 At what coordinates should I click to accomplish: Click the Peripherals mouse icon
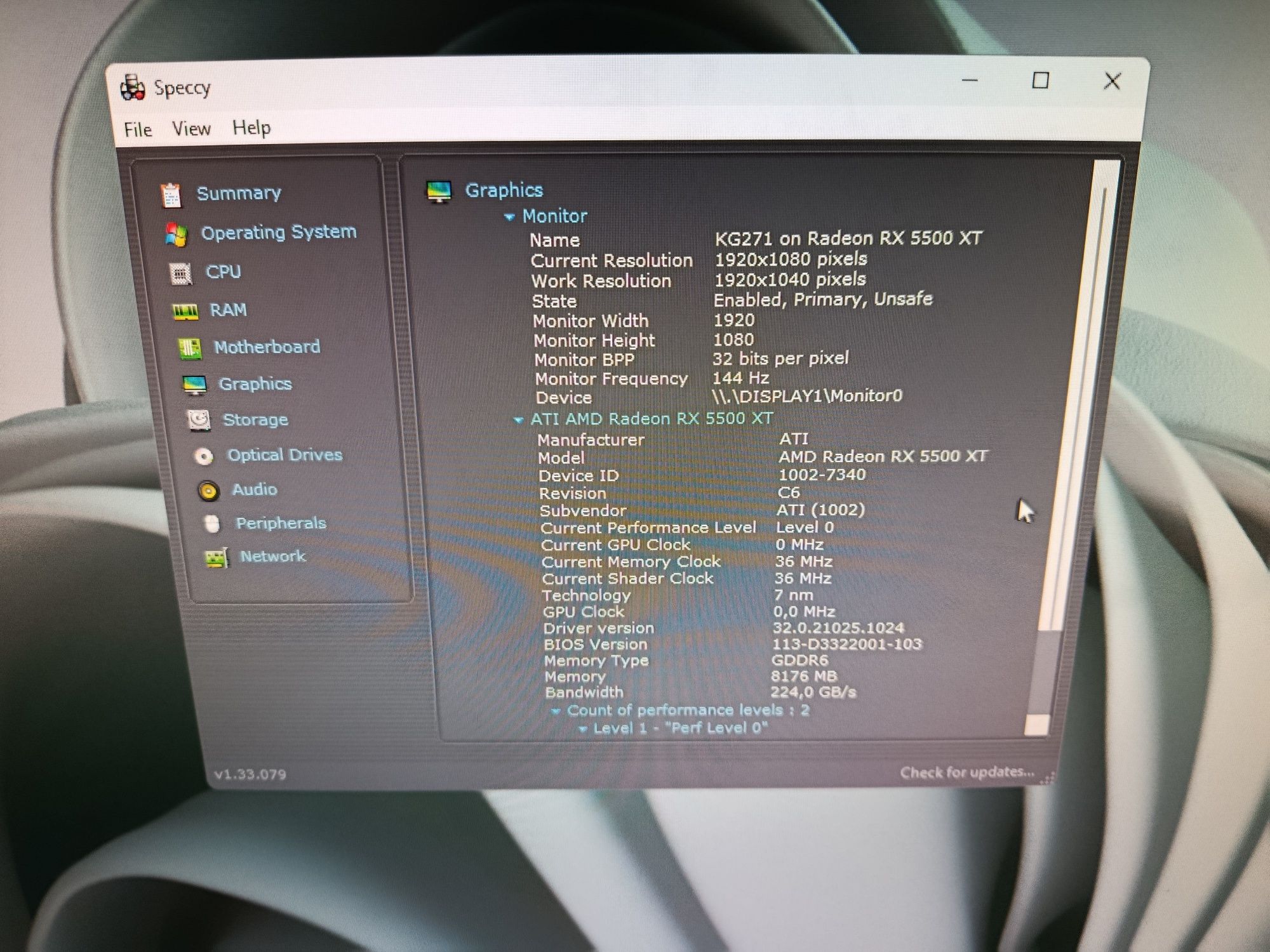coord(212,524)
